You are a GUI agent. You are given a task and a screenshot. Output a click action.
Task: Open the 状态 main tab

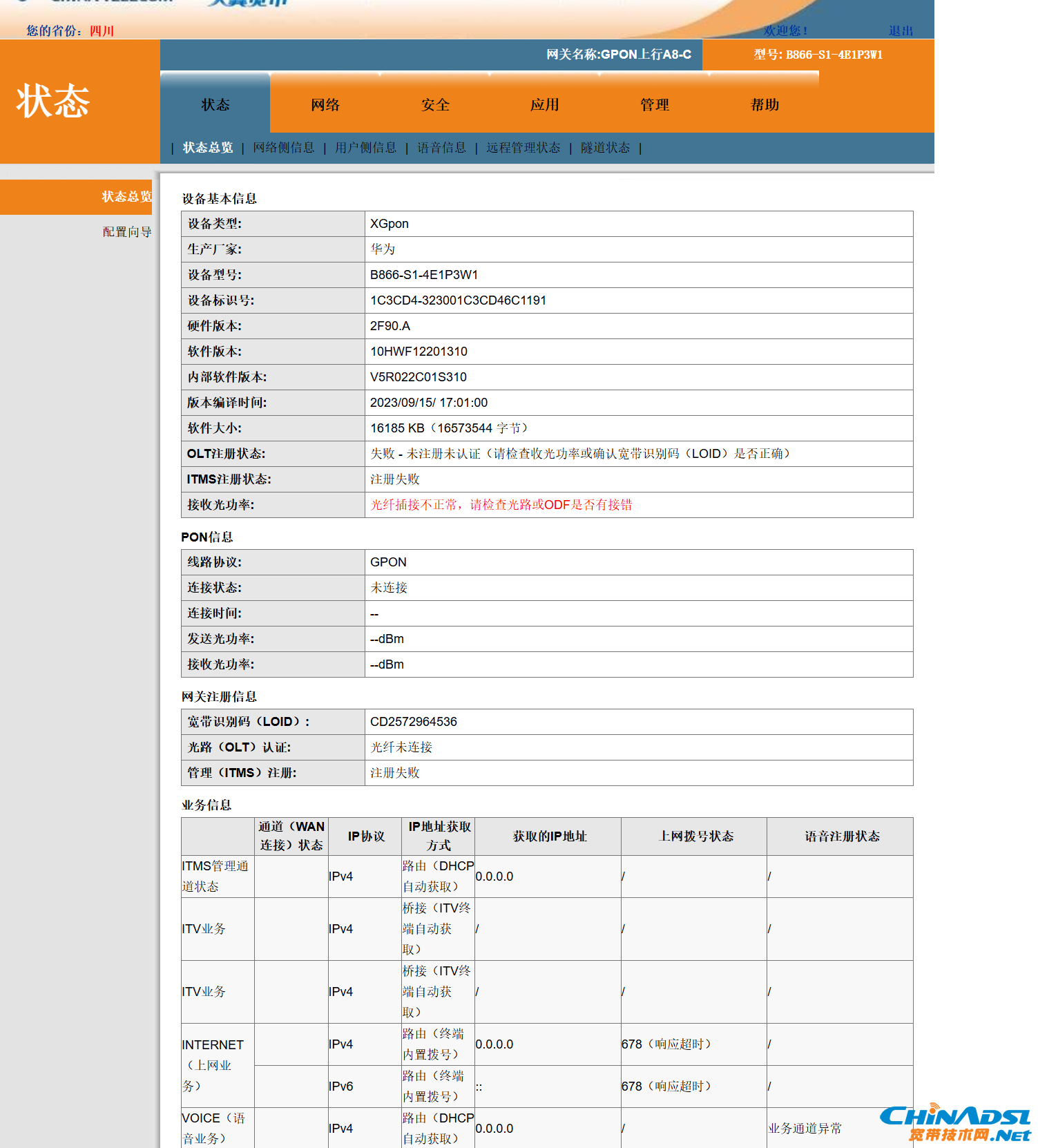coord(215,104)
